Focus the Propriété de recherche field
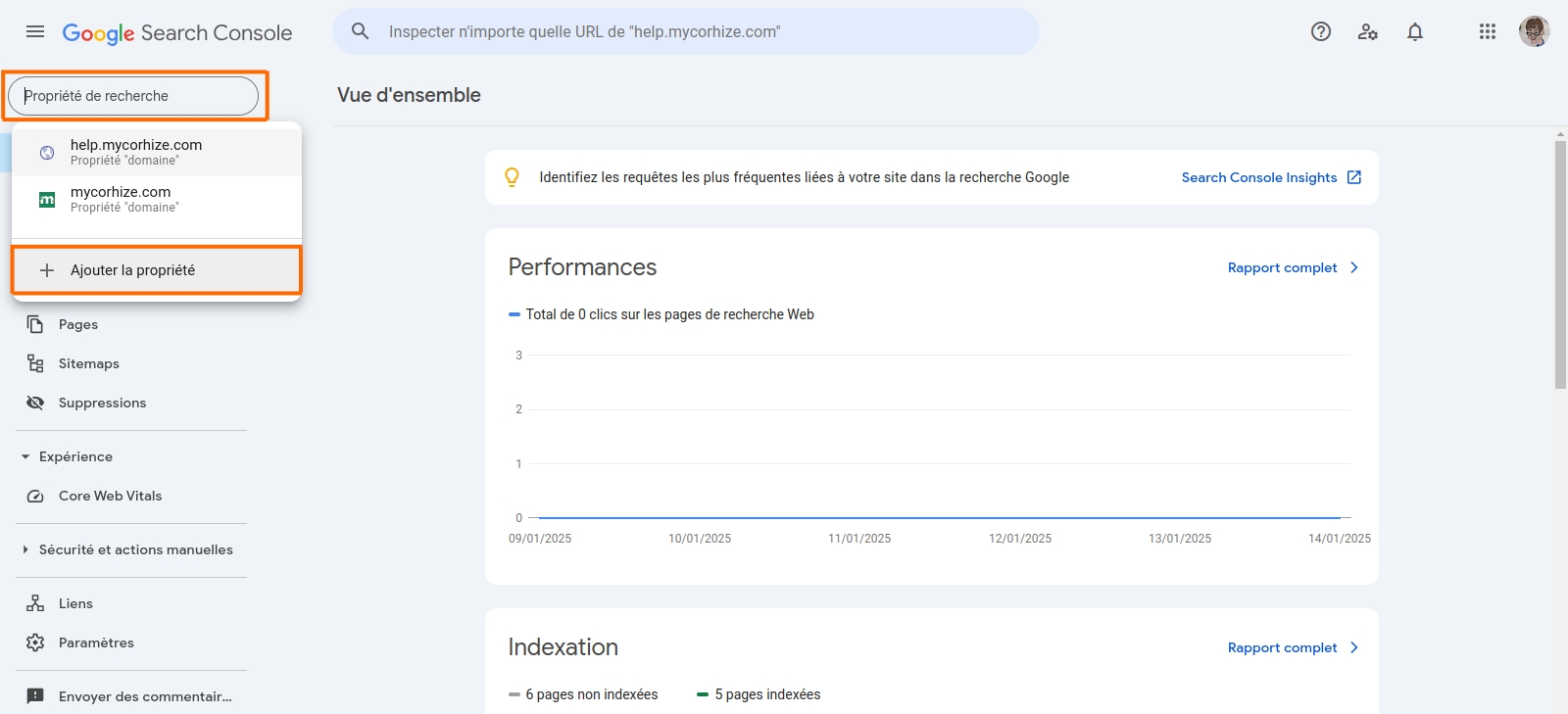This screenshot has height=714, width=1568. [133, 96]
